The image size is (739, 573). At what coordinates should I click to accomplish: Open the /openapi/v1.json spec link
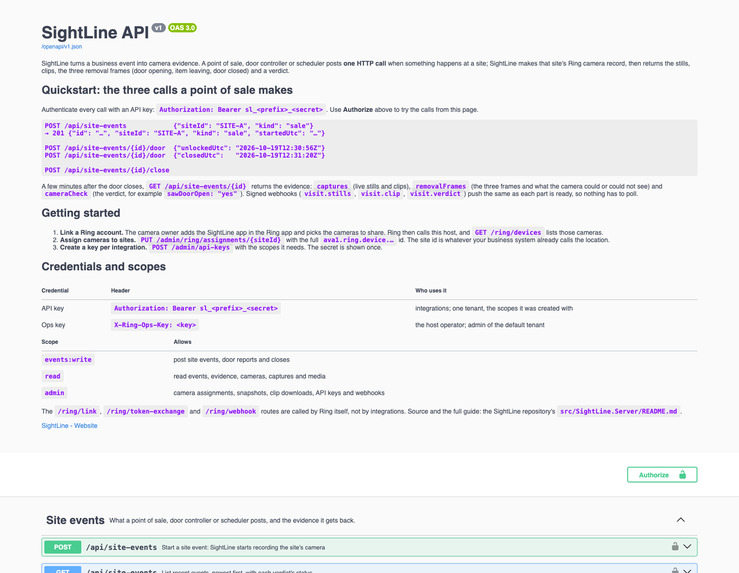click(62, 47)
